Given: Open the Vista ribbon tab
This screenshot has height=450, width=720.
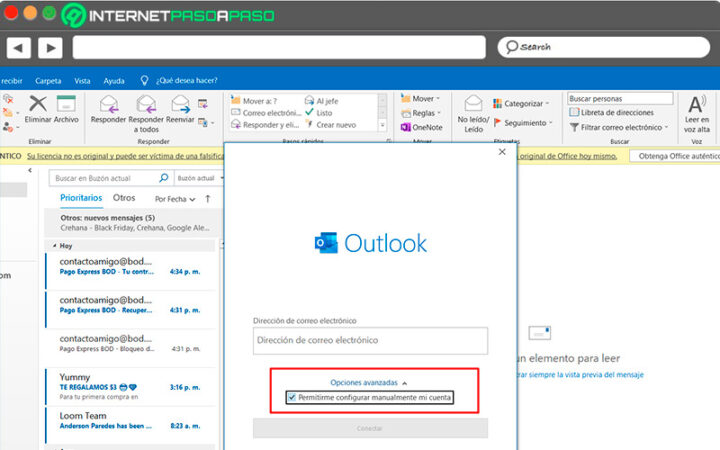Looking at the screenshot, I should pyautogui.click(x=82, y=81).
